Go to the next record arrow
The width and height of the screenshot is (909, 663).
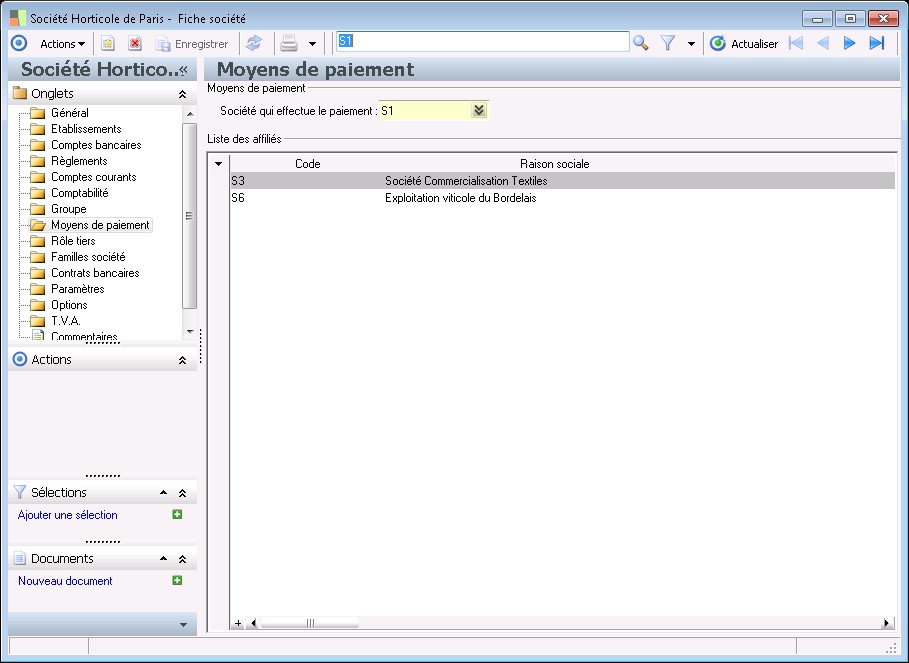(850, 43)
